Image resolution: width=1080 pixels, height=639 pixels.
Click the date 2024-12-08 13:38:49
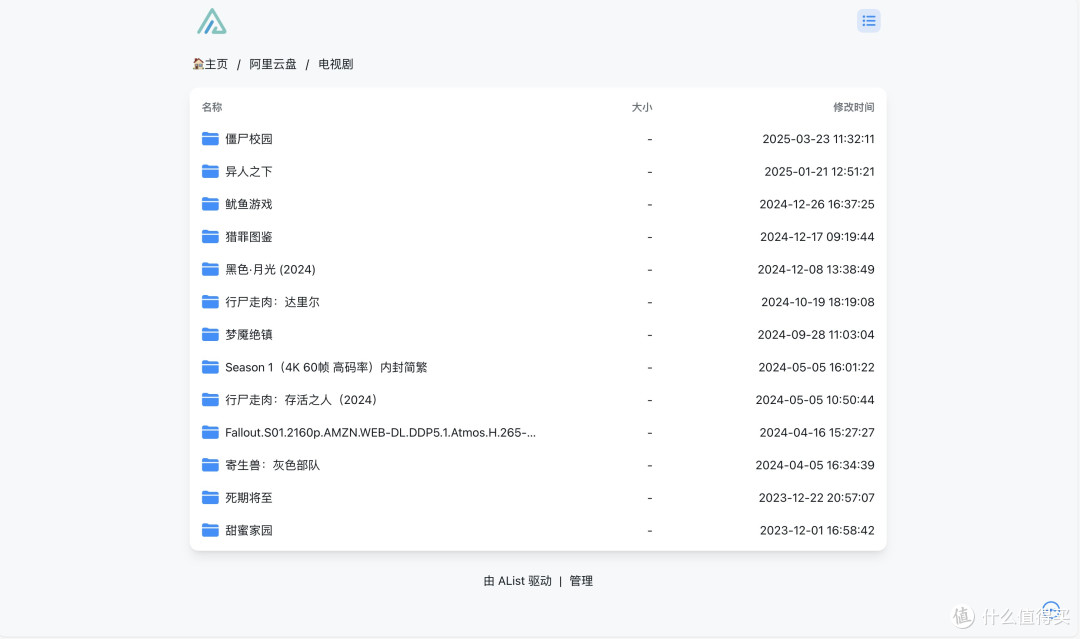(816, 269)
